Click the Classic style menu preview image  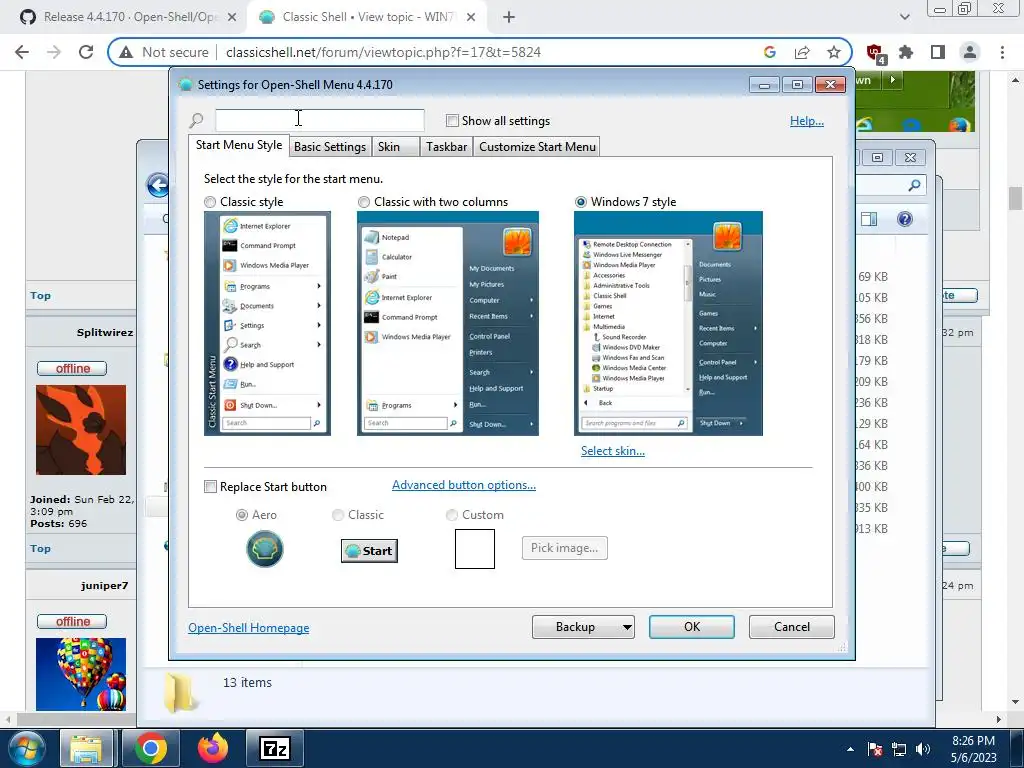click(267, 323)
